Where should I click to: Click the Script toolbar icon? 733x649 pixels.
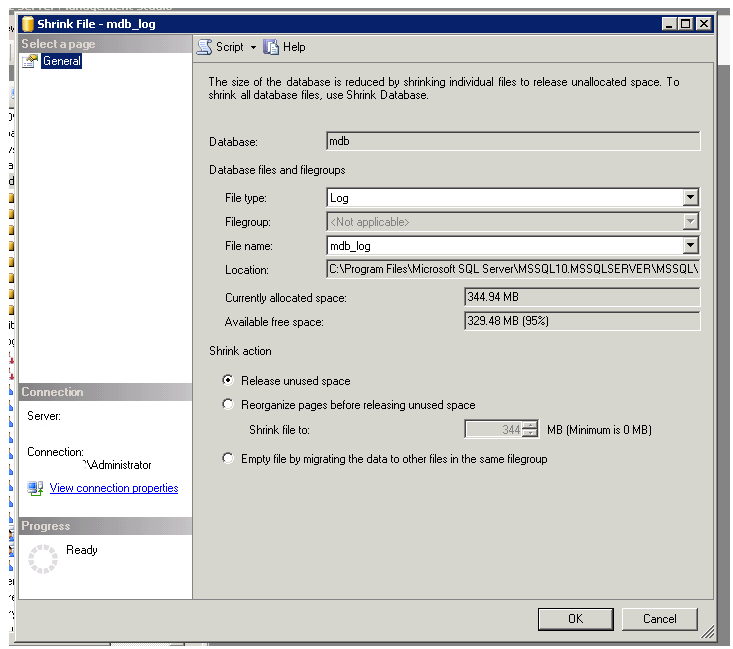click(x=205, y=47)
